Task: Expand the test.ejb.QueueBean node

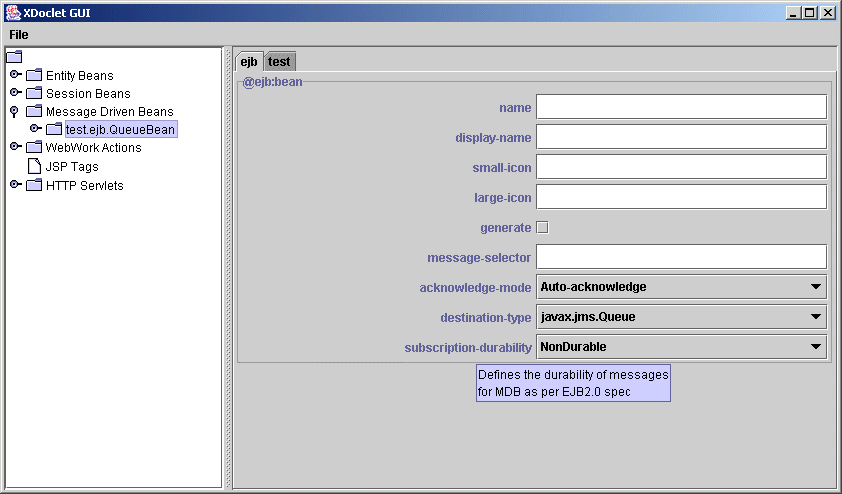Action: [x=35, y=128]
